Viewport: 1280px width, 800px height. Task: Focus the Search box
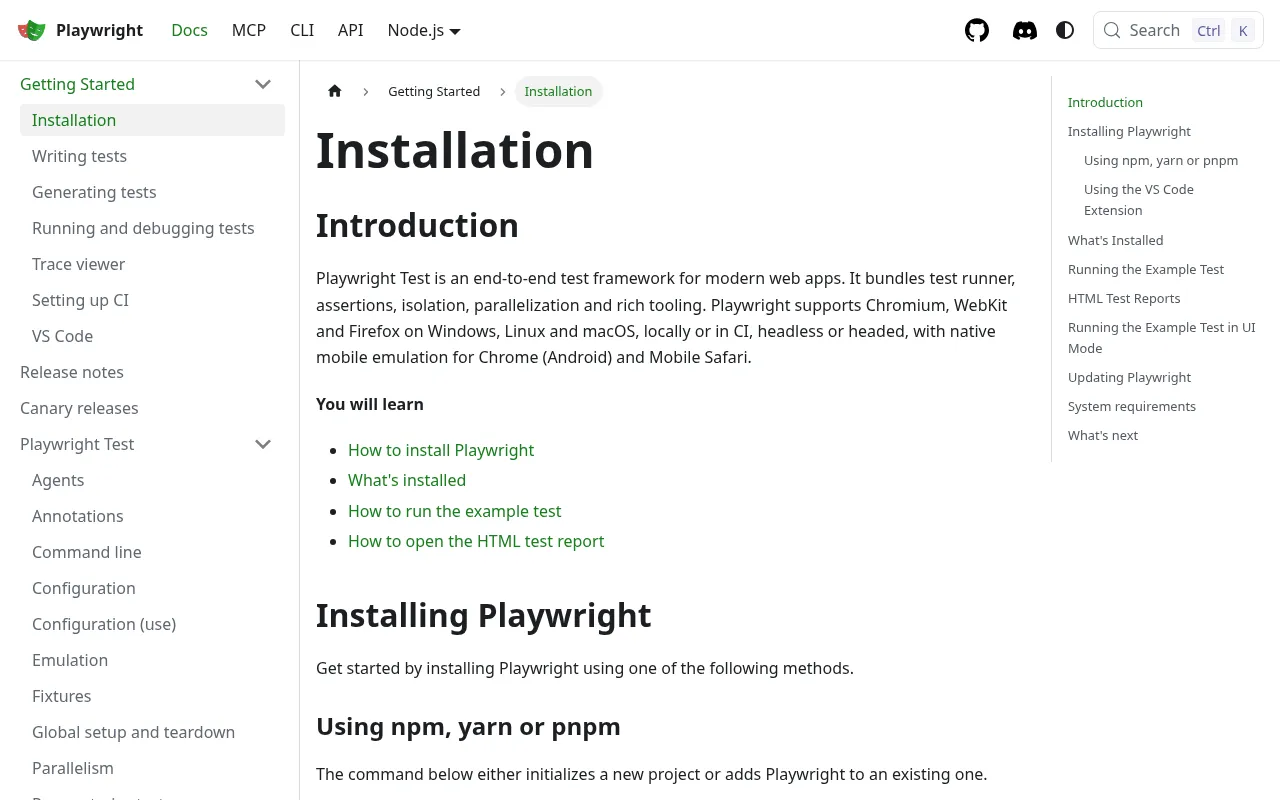coord(1178,30)
